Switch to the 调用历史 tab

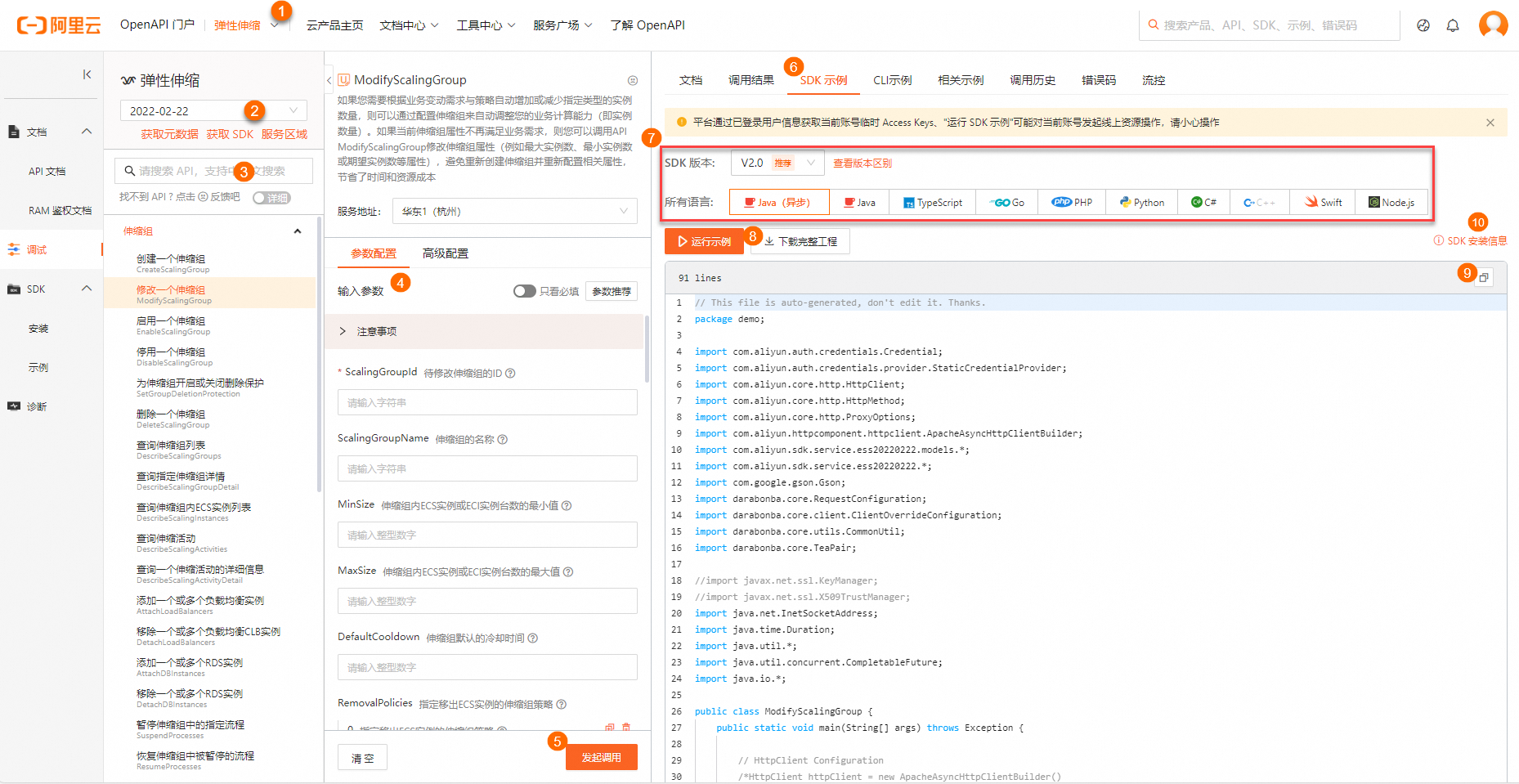(1033, 80)
